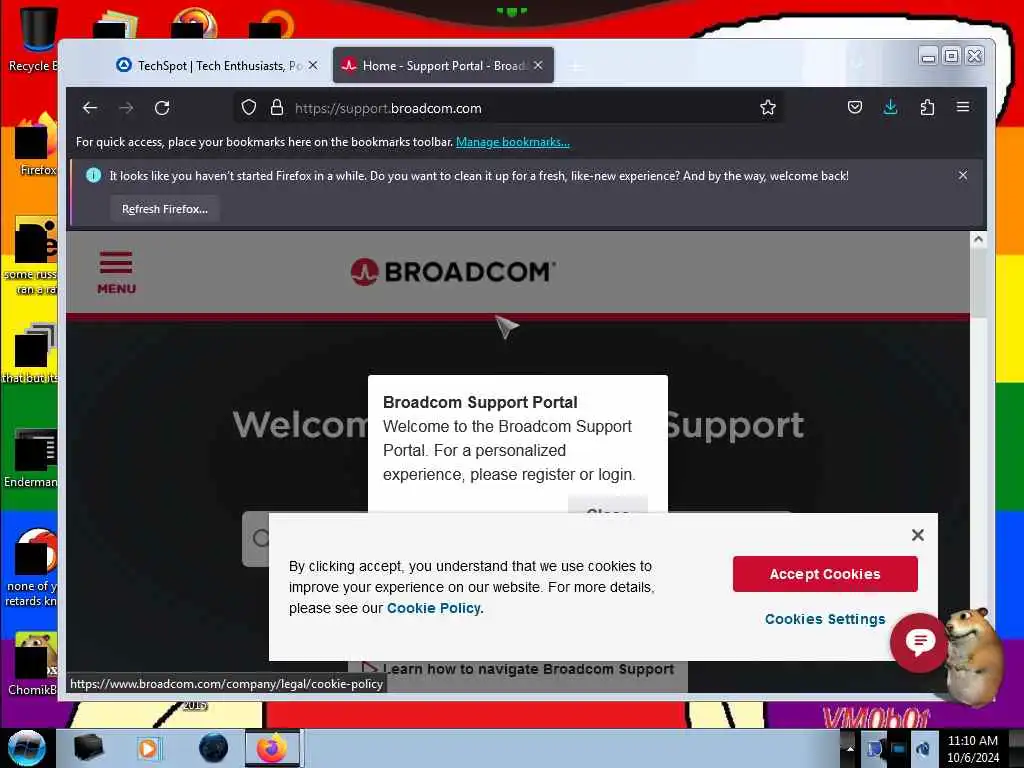Dismiss the Refresh Firefox notification bar
This screenshot has height=768, width=1024.
pyautogui.click(x=963, y=175)
